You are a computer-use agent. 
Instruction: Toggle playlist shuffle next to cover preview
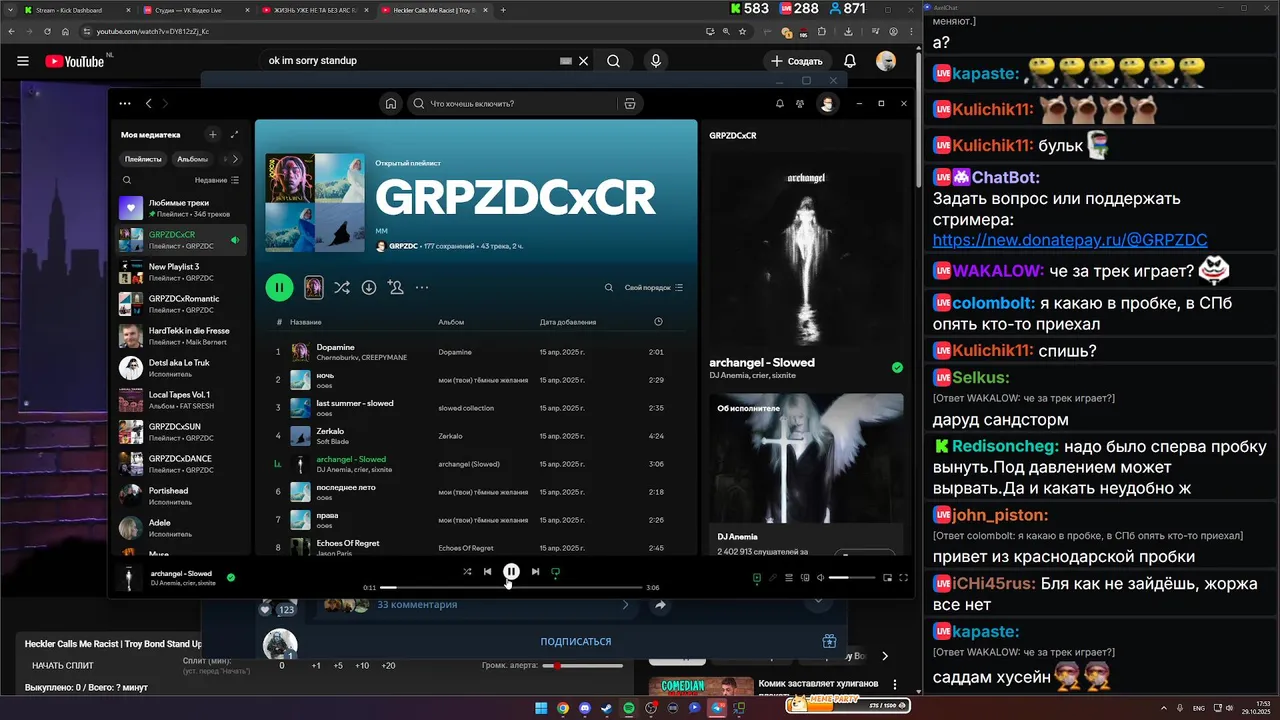(x=342, y=287)
